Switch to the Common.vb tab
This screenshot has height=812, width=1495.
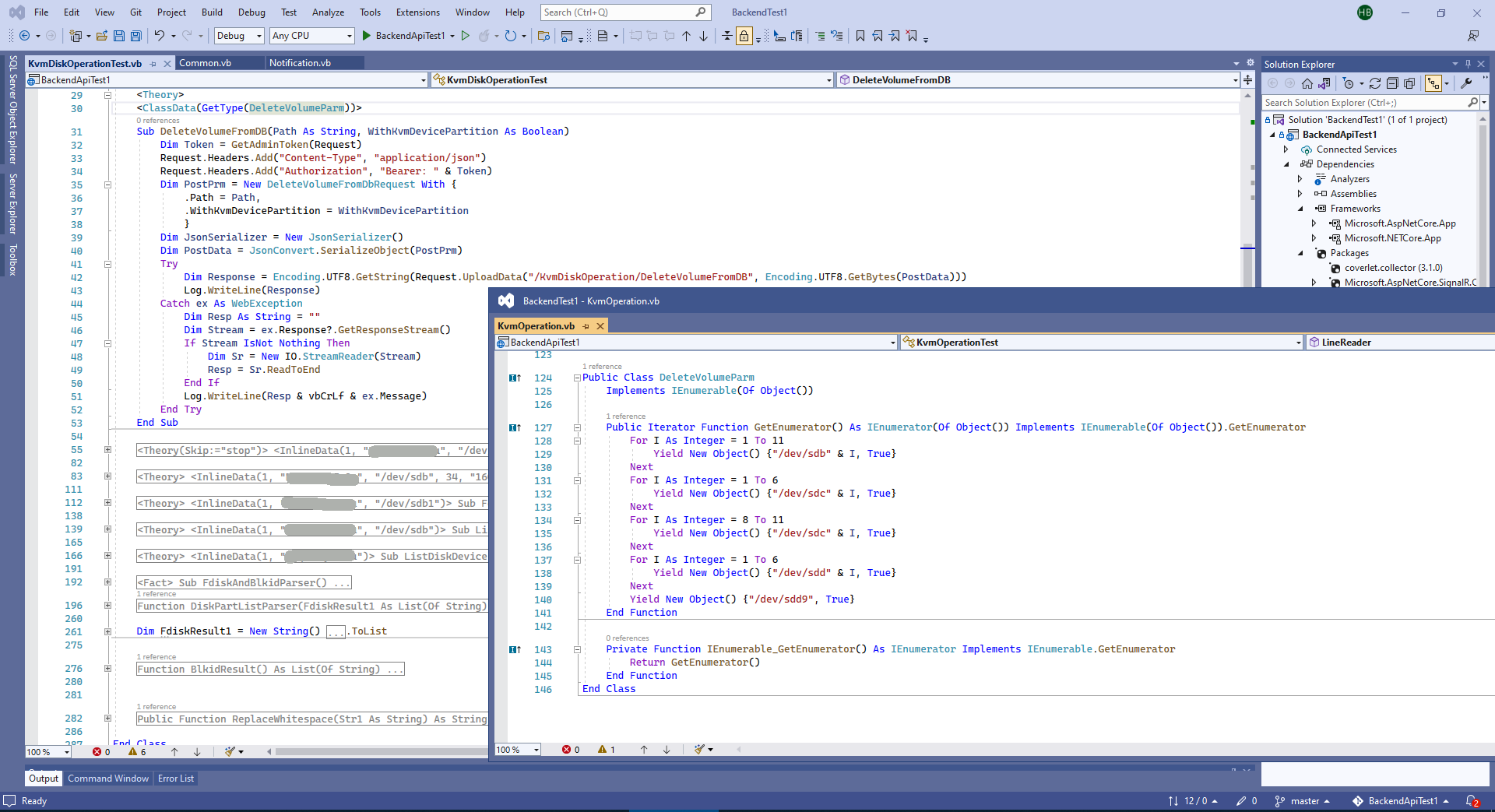tap(206, 63)
